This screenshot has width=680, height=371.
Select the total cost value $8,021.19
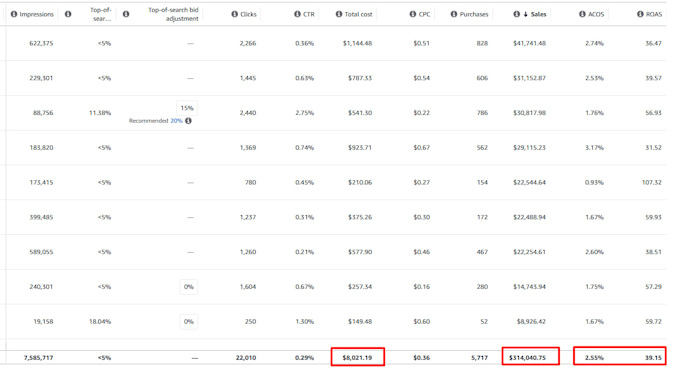click(x=357, y=358)
